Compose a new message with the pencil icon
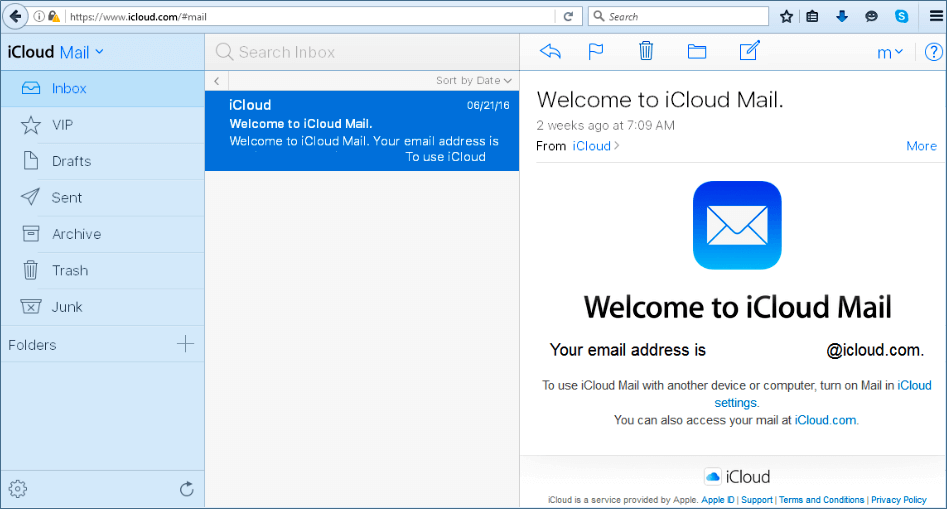The height and width of the screenshot is (509, 947). tap(750, 51)
